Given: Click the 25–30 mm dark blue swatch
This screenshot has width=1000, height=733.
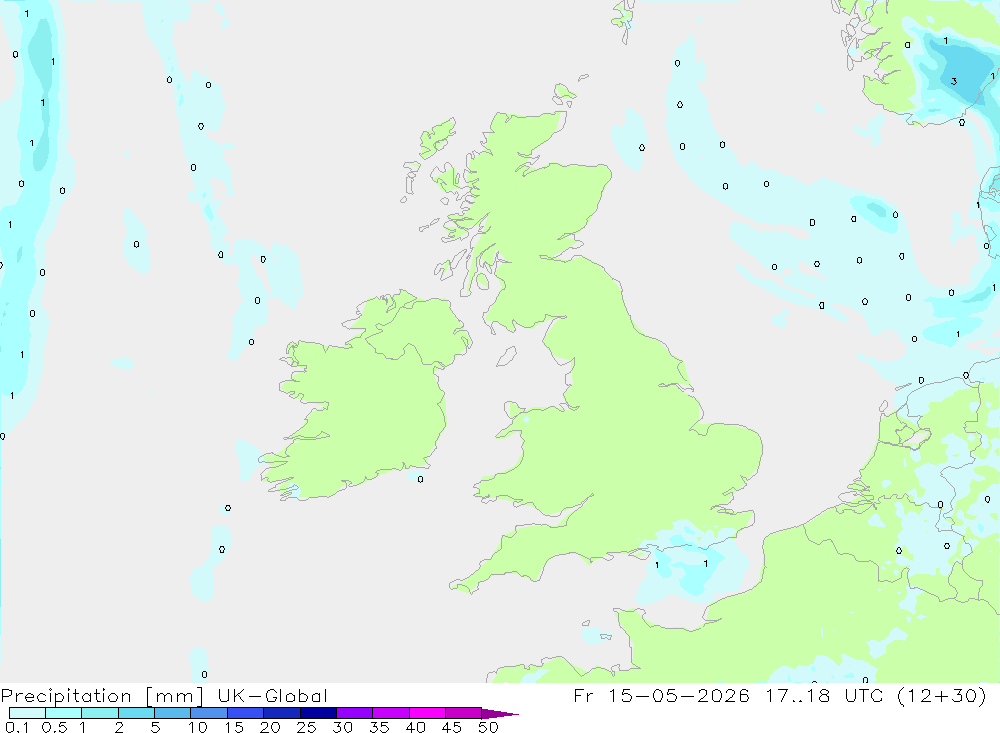Looking at the screenshot, I should point(318,713).
